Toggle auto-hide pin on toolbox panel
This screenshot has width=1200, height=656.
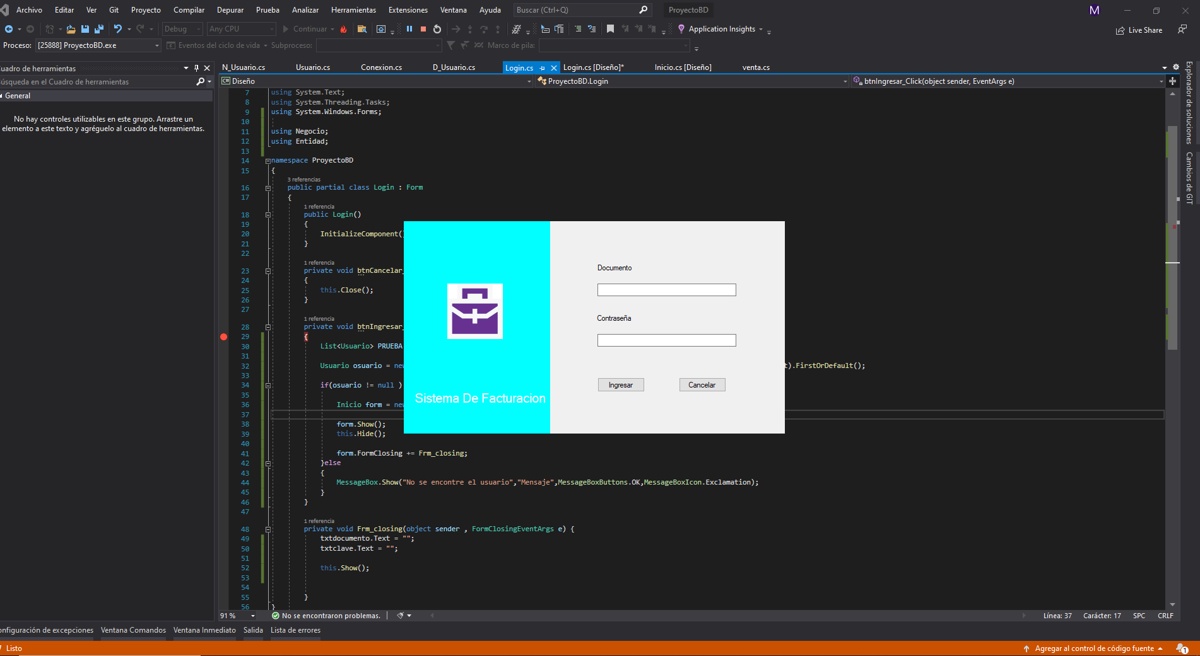tap(196, 68)
